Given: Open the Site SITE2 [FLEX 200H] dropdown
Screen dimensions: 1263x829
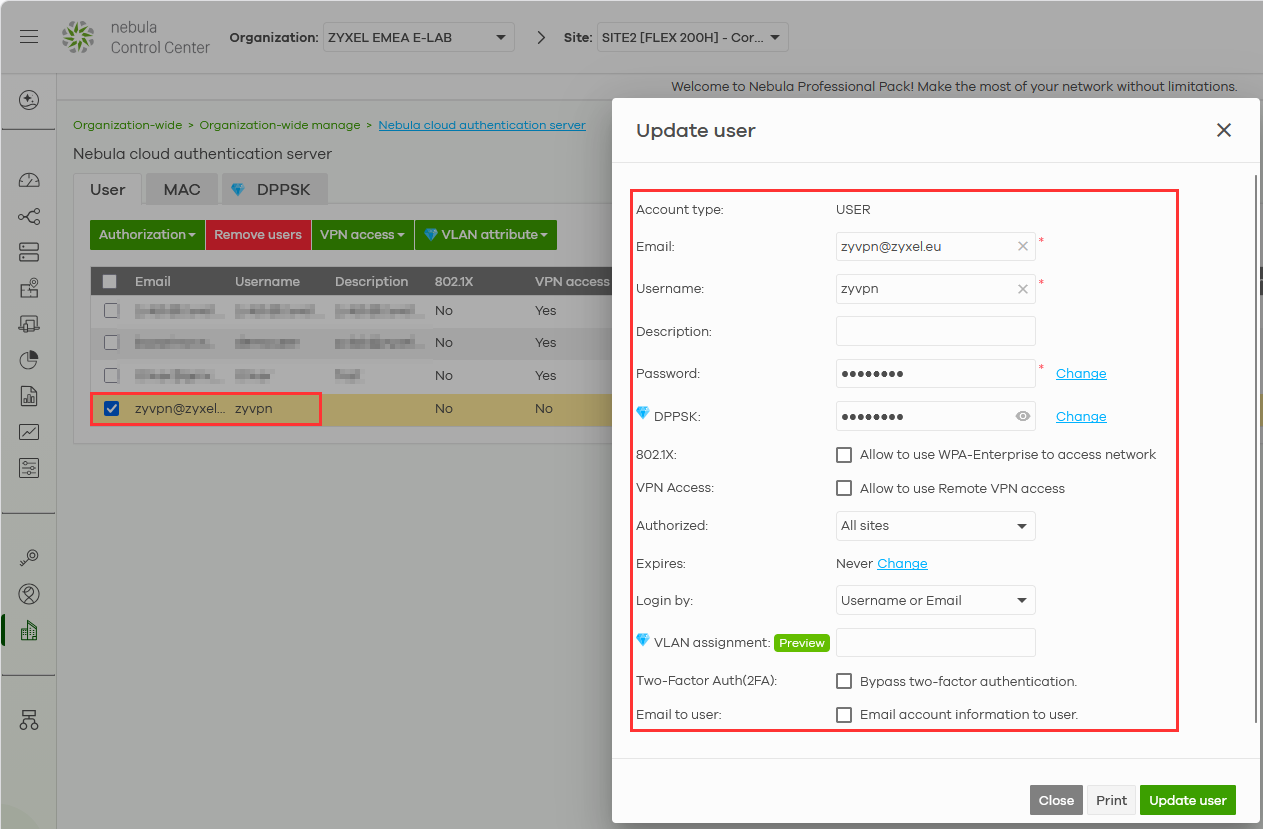Looking at the screenshot, I should pyautogui.click(x=692, y=38).
